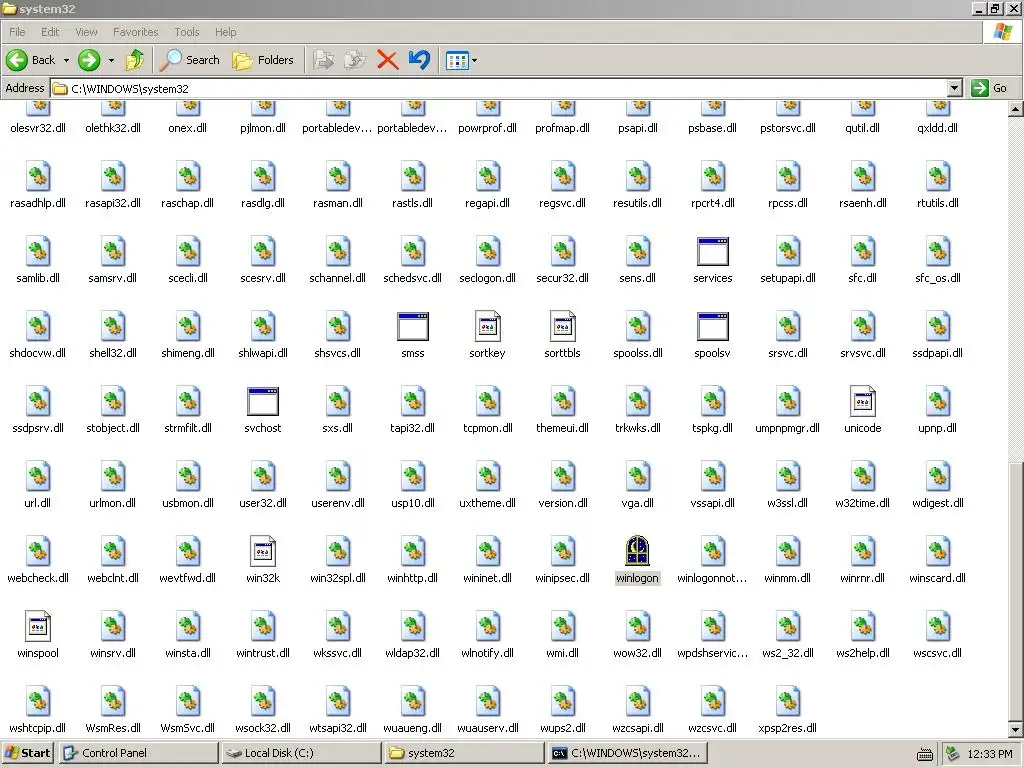Viewport: 1024px width, 768px height.
Task: Click the red Delete X icon
Action: 387,60
